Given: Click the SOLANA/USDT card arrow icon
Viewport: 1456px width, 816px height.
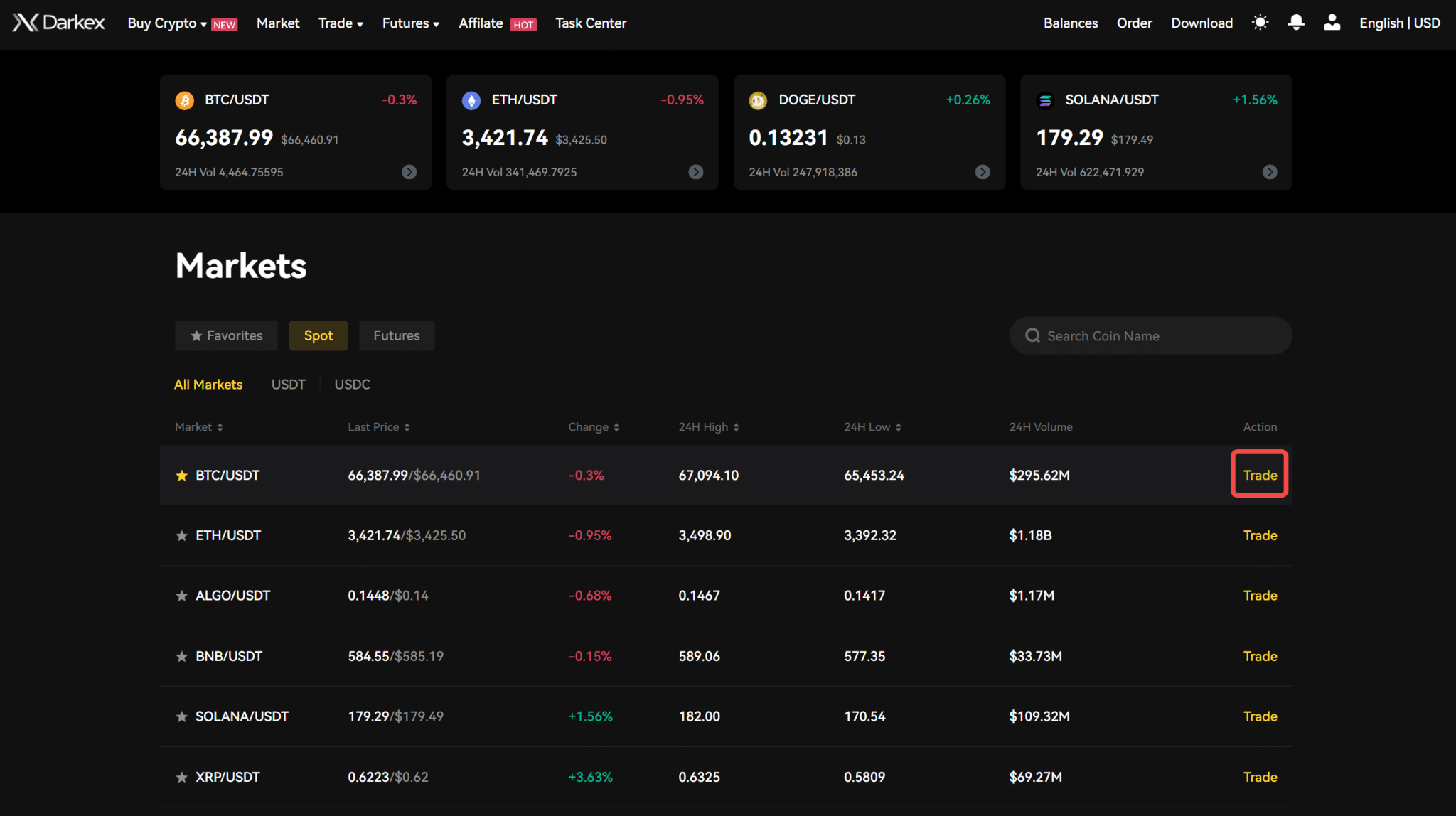Looking at the screenshot, I should (1270, 172).
